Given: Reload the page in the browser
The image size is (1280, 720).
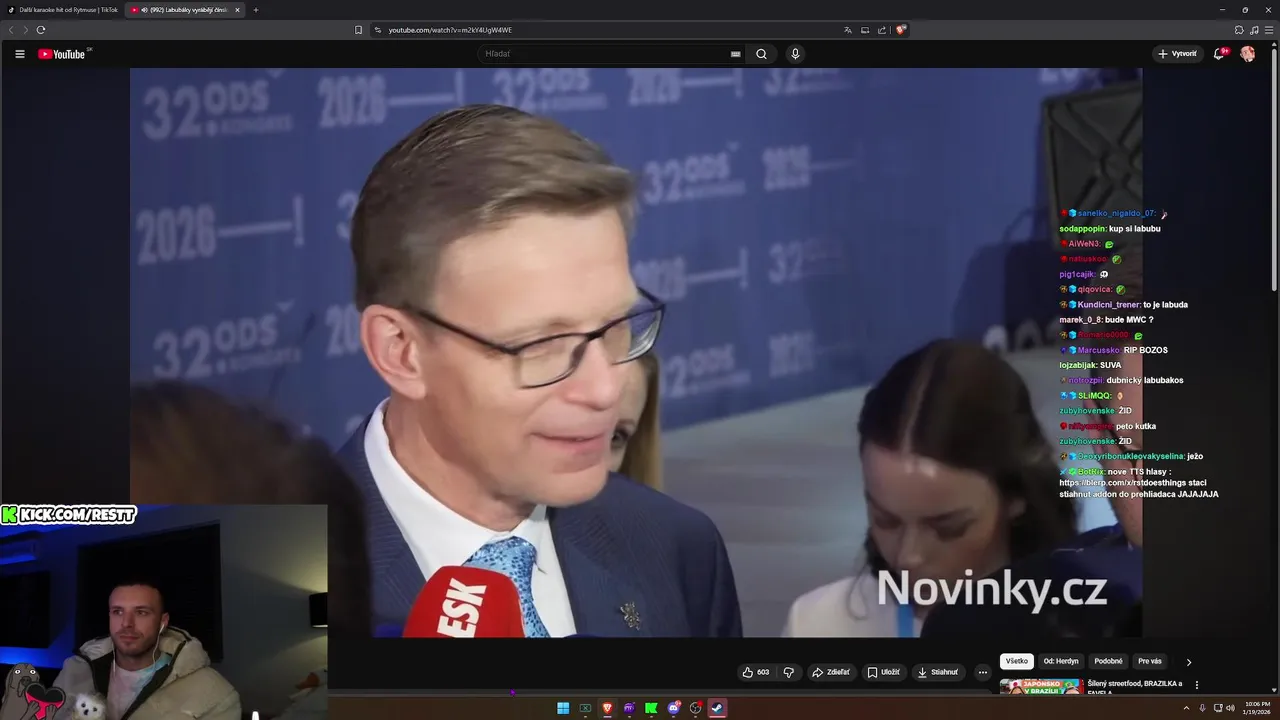Looking at the screenshot, I should pyautogui.click(x=40, y=30).
